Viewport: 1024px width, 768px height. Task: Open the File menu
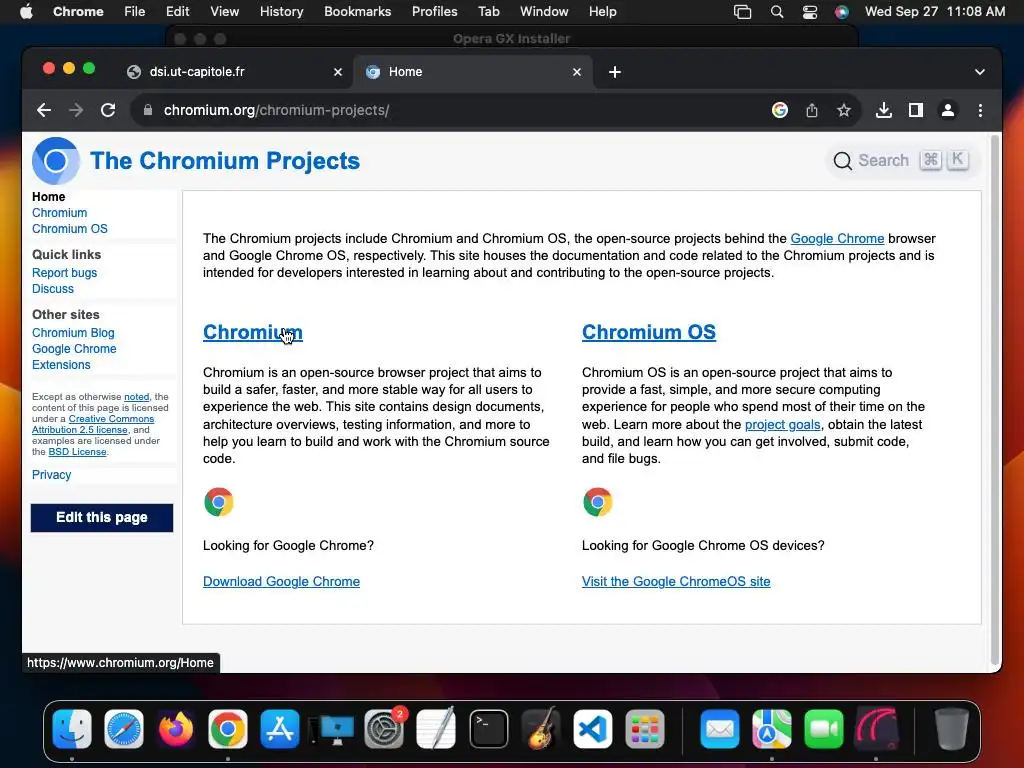click(135, 12)
